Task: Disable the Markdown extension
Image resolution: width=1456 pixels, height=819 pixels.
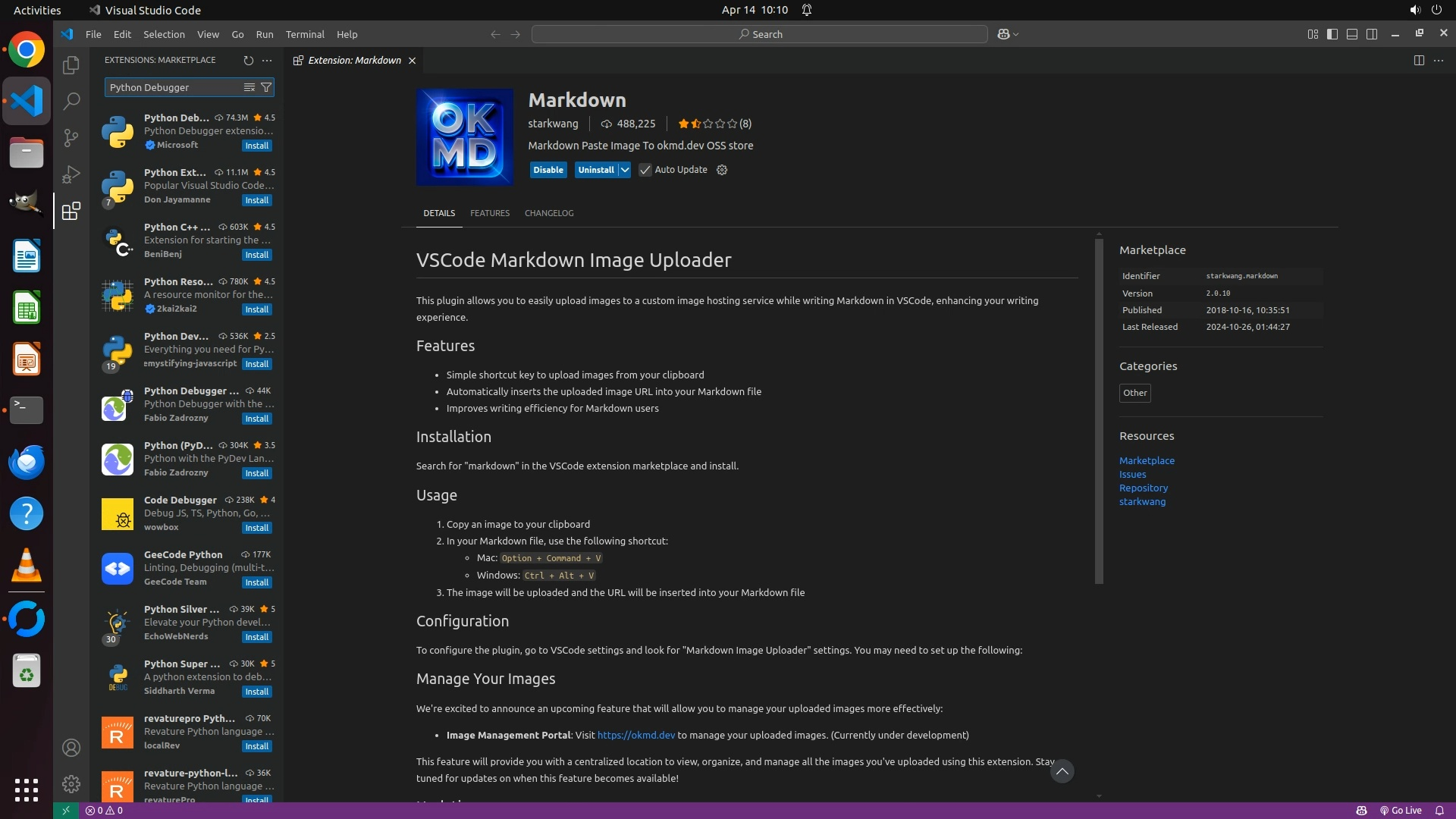Action: pos(548,170)
